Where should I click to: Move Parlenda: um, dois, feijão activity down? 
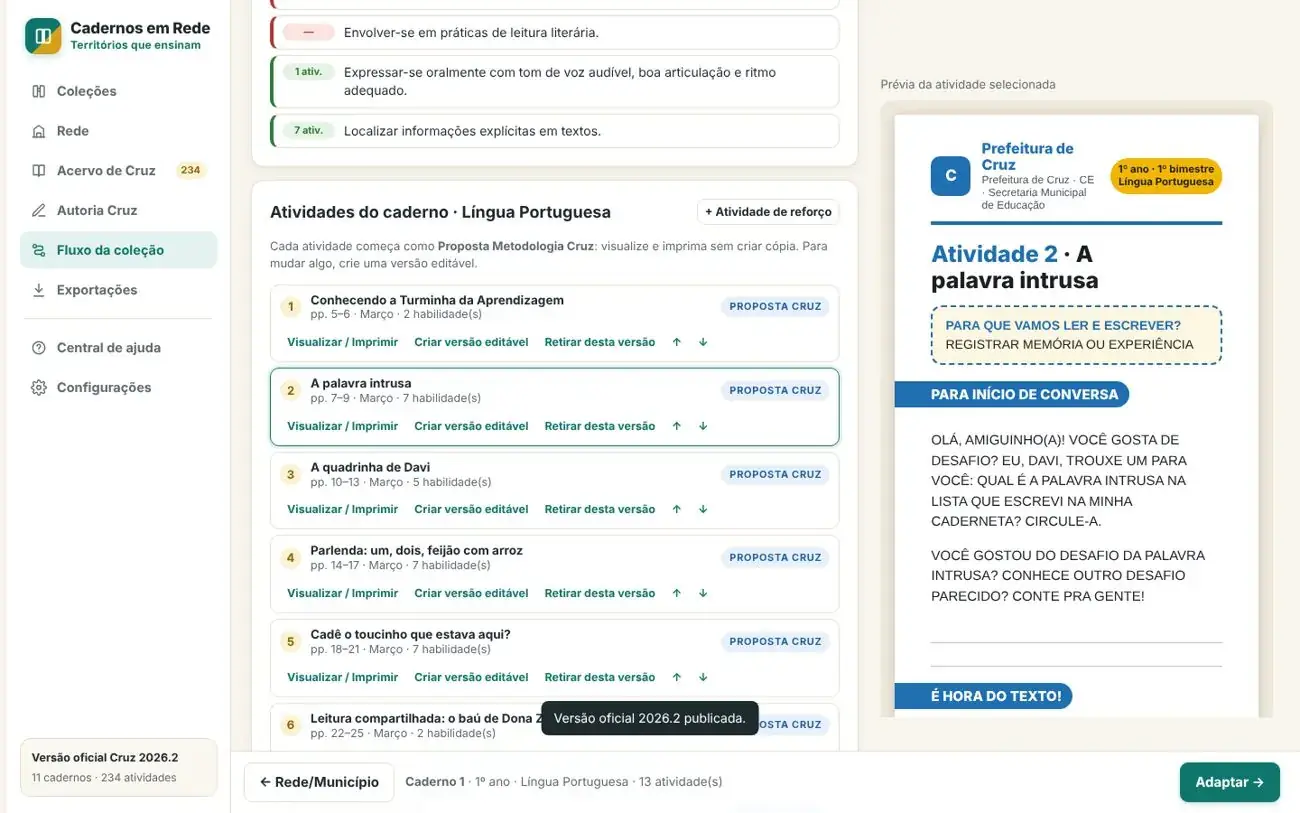[703, 593]
